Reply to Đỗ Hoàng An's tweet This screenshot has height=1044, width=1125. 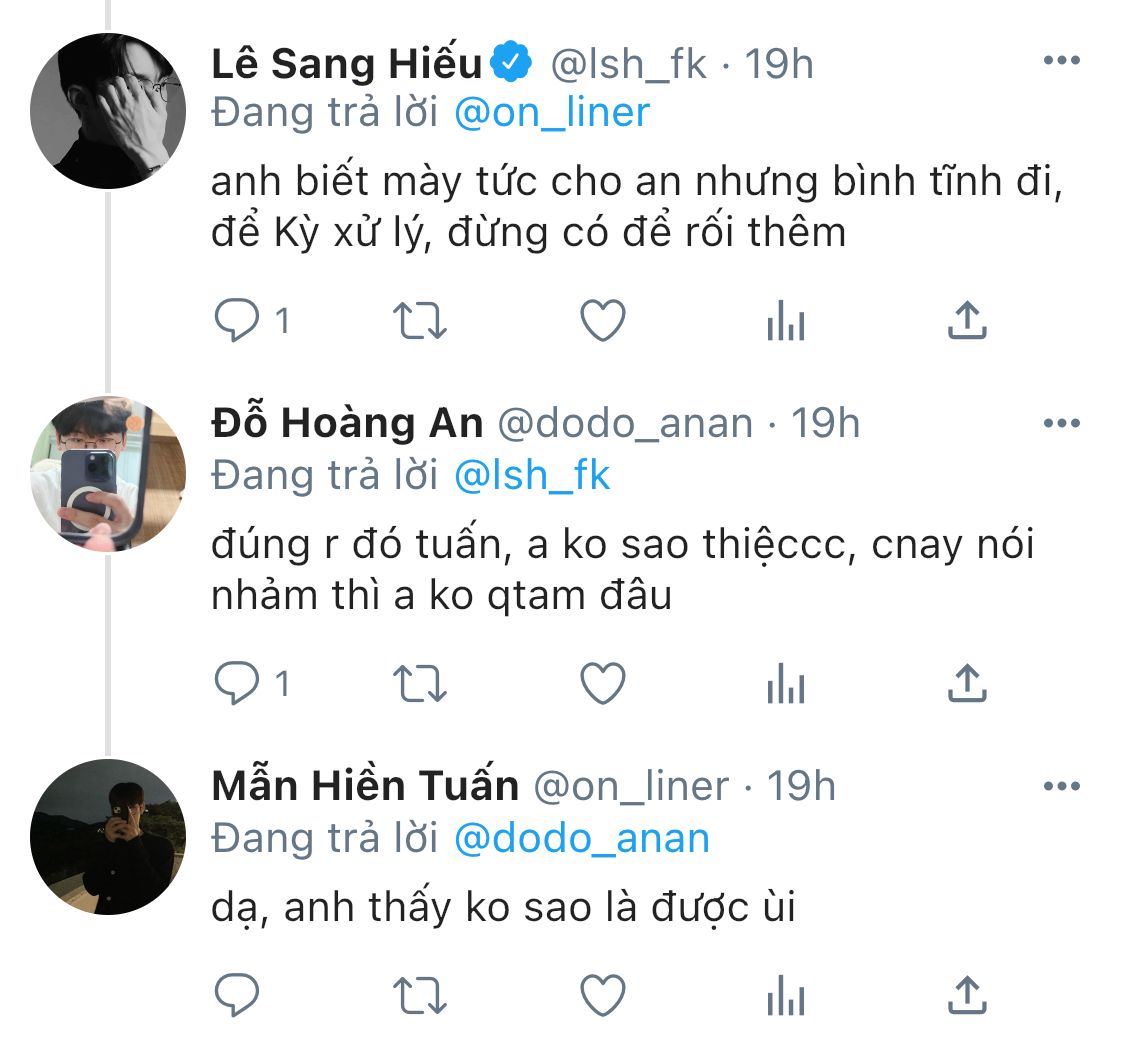tap(238, 684)
